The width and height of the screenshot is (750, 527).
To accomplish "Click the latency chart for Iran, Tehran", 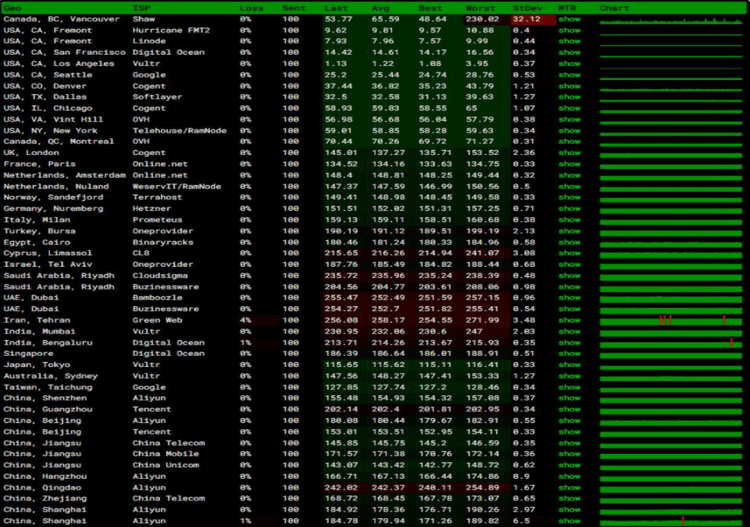I will pos(672,320).
